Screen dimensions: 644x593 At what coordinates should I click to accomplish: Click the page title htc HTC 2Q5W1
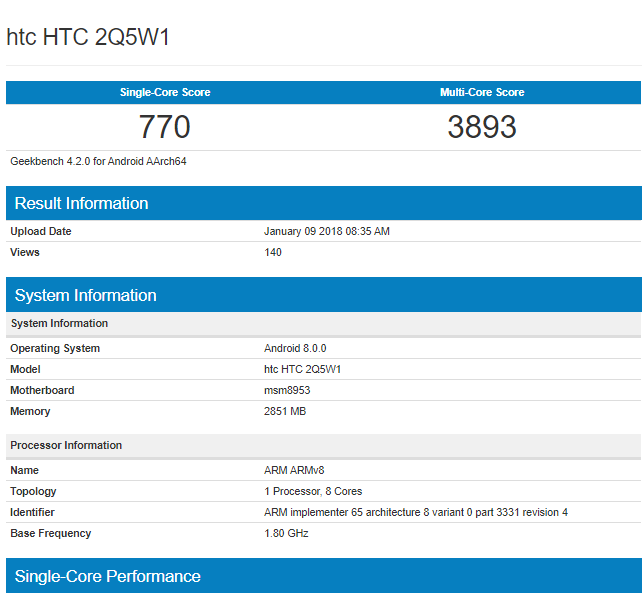[x=88, y=37]
